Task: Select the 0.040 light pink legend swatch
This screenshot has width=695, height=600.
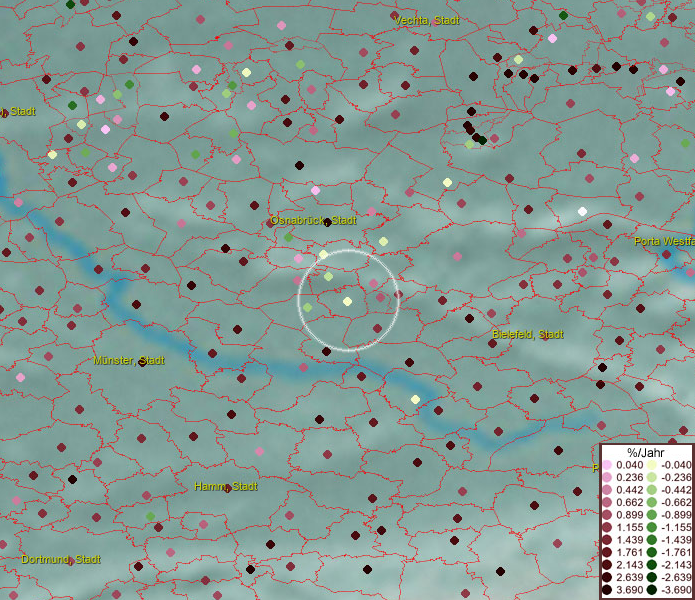Action: pos(607,465)
